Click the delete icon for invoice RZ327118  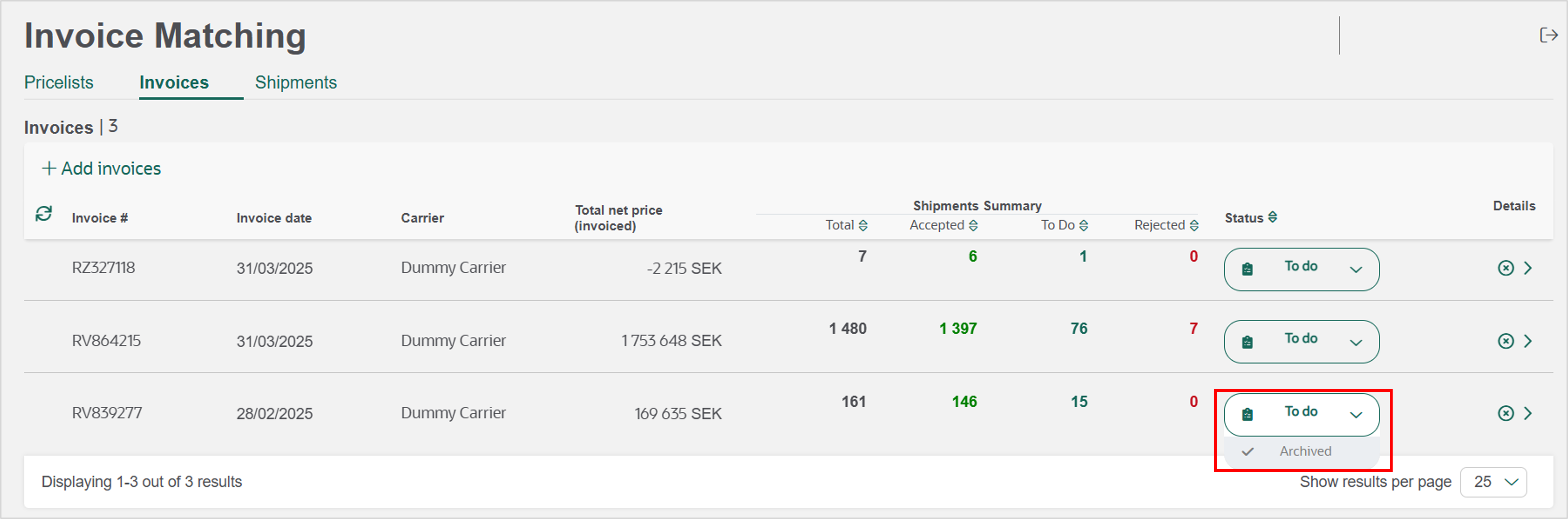point(1505,268)
